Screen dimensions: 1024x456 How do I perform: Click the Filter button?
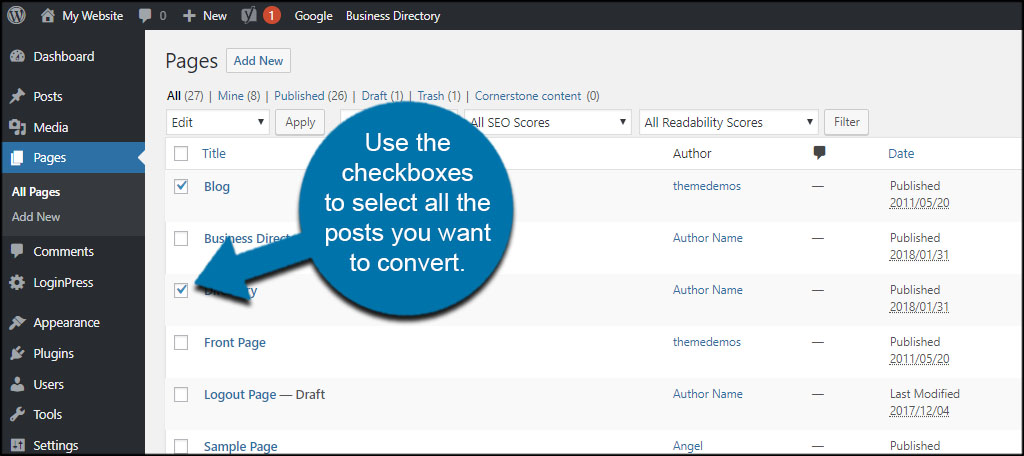click(846, 122)
